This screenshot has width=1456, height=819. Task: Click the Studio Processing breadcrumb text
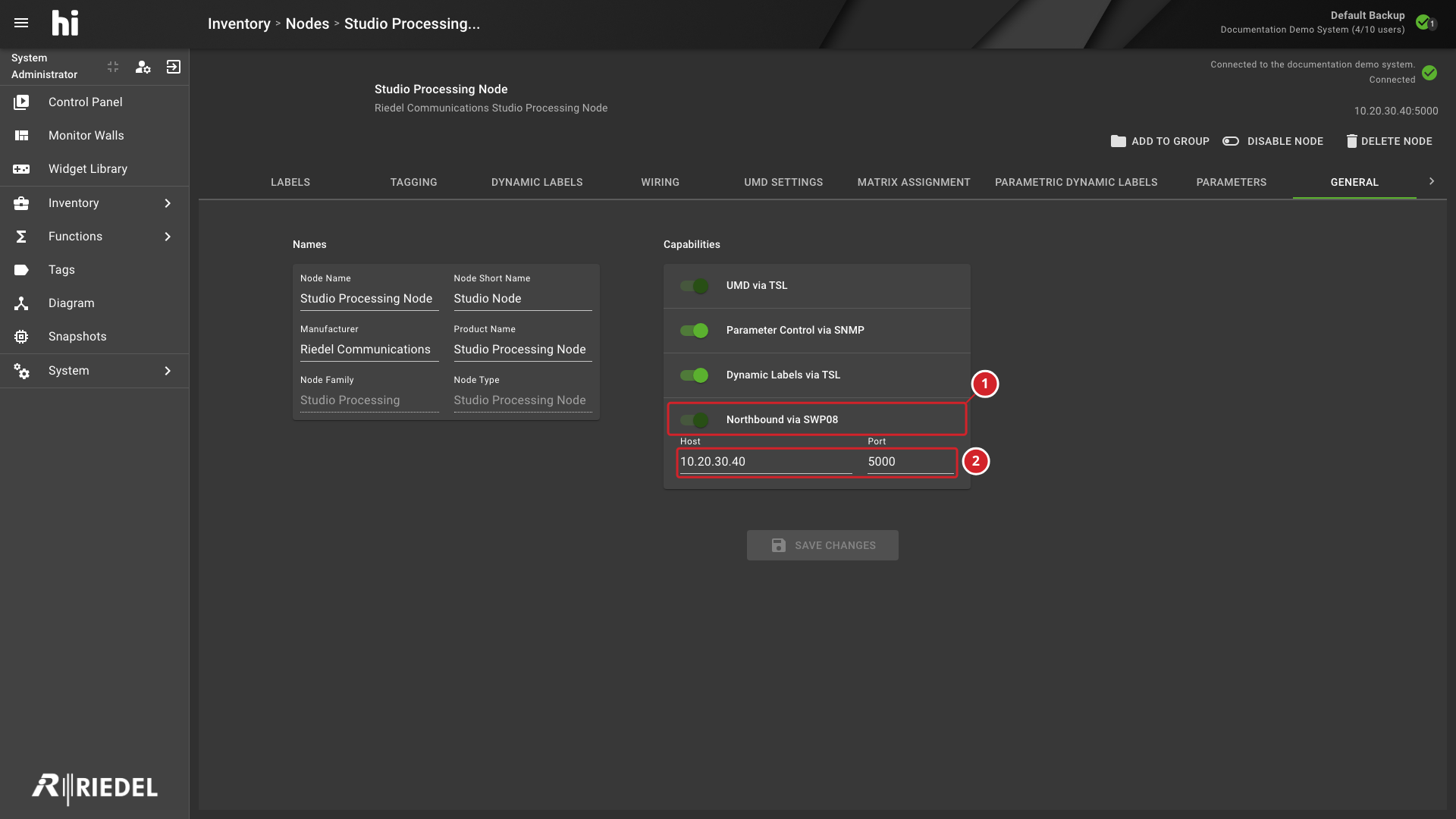[412, 24]
